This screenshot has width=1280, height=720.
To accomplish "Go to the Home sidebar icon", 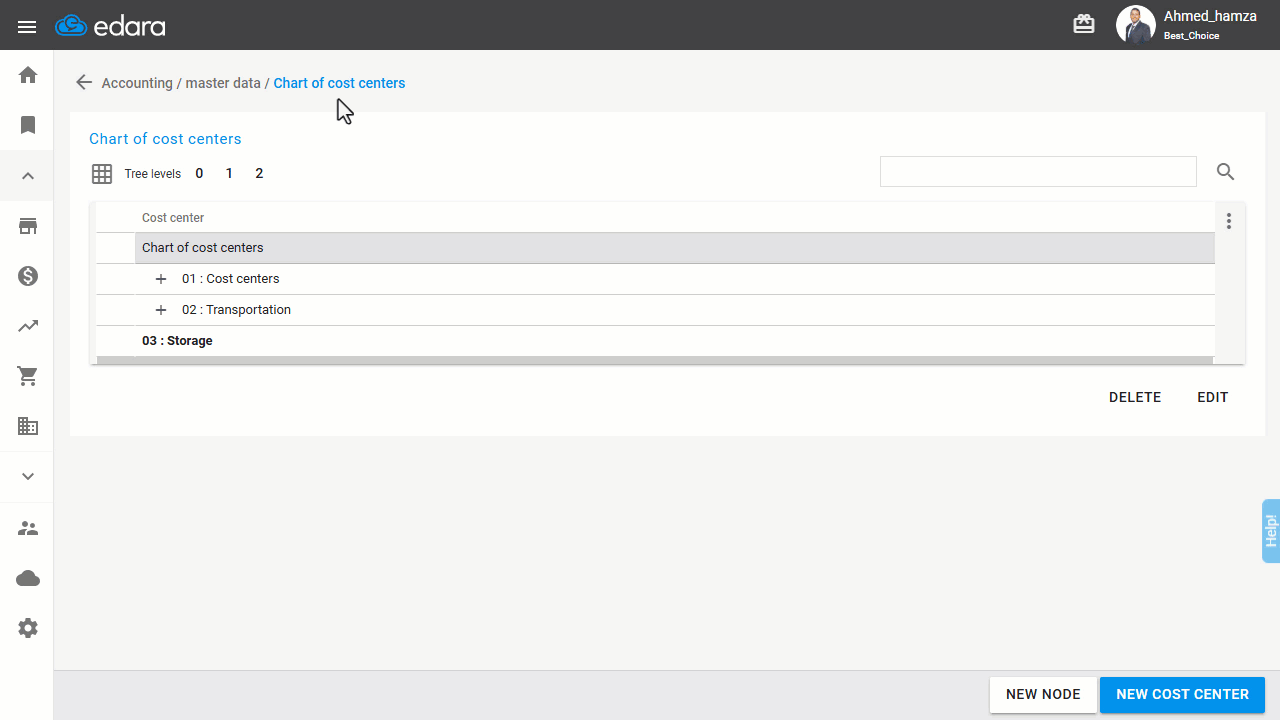I will (x=28, y=75).
